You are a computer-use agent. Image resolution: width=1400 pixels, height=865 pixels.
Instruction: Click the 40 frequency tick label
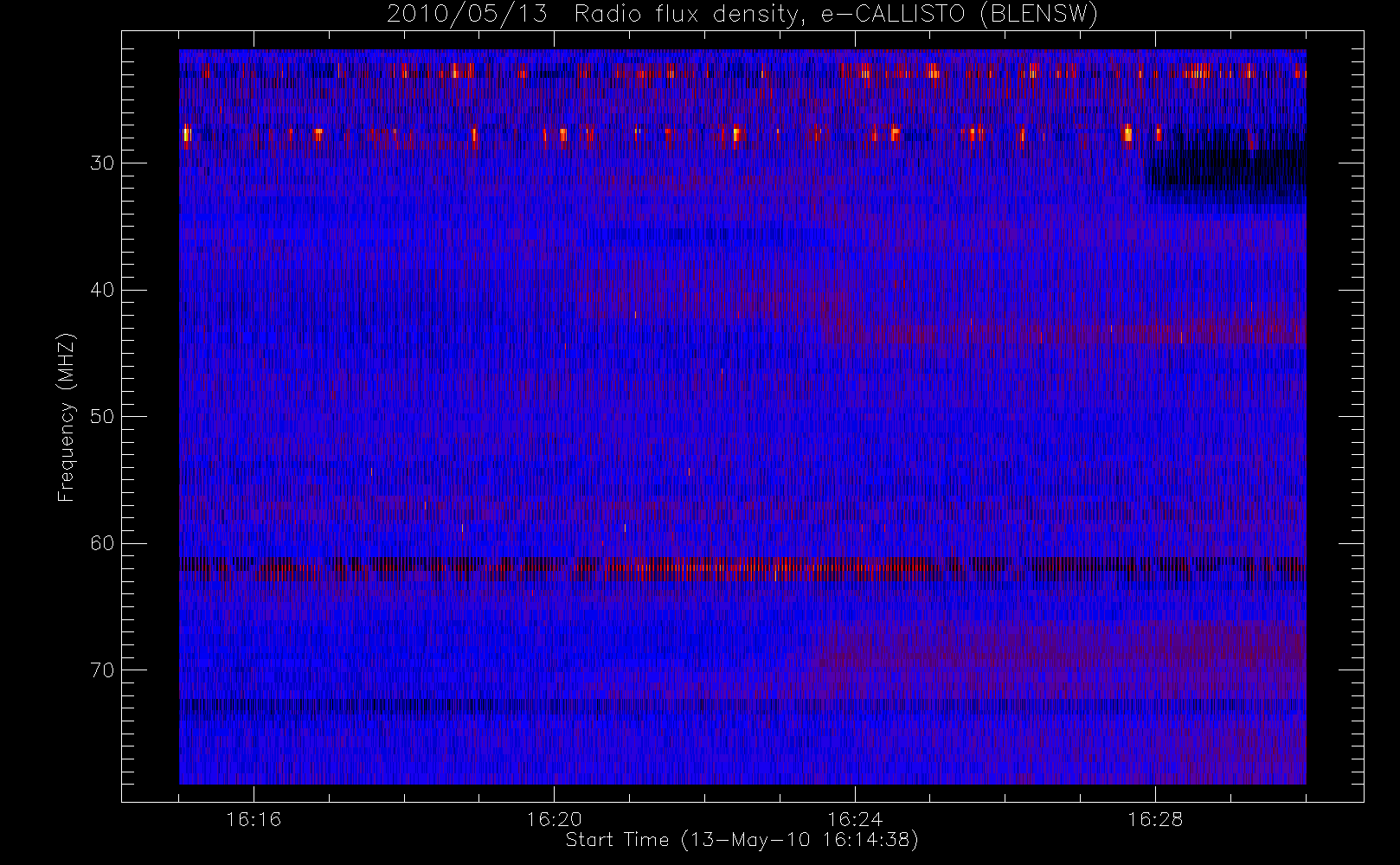[x=102, y=290]
